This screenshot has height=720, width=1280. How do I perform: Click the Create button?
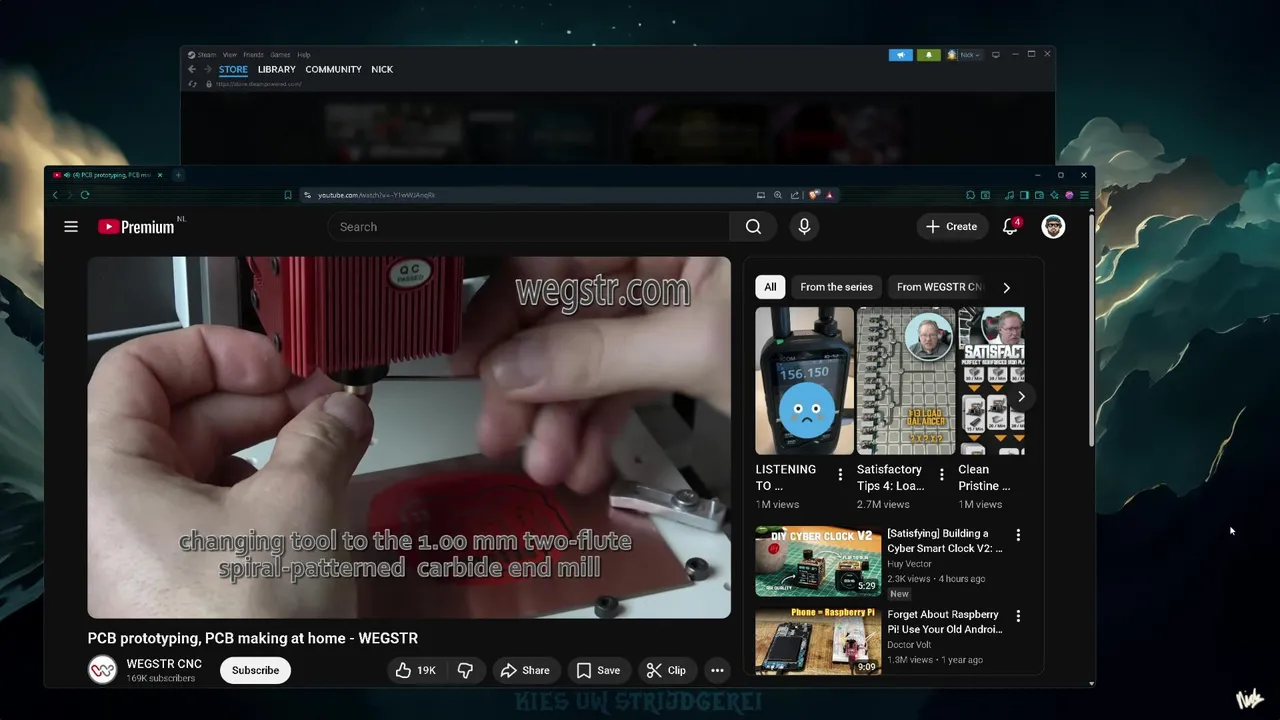click(951, 227)
